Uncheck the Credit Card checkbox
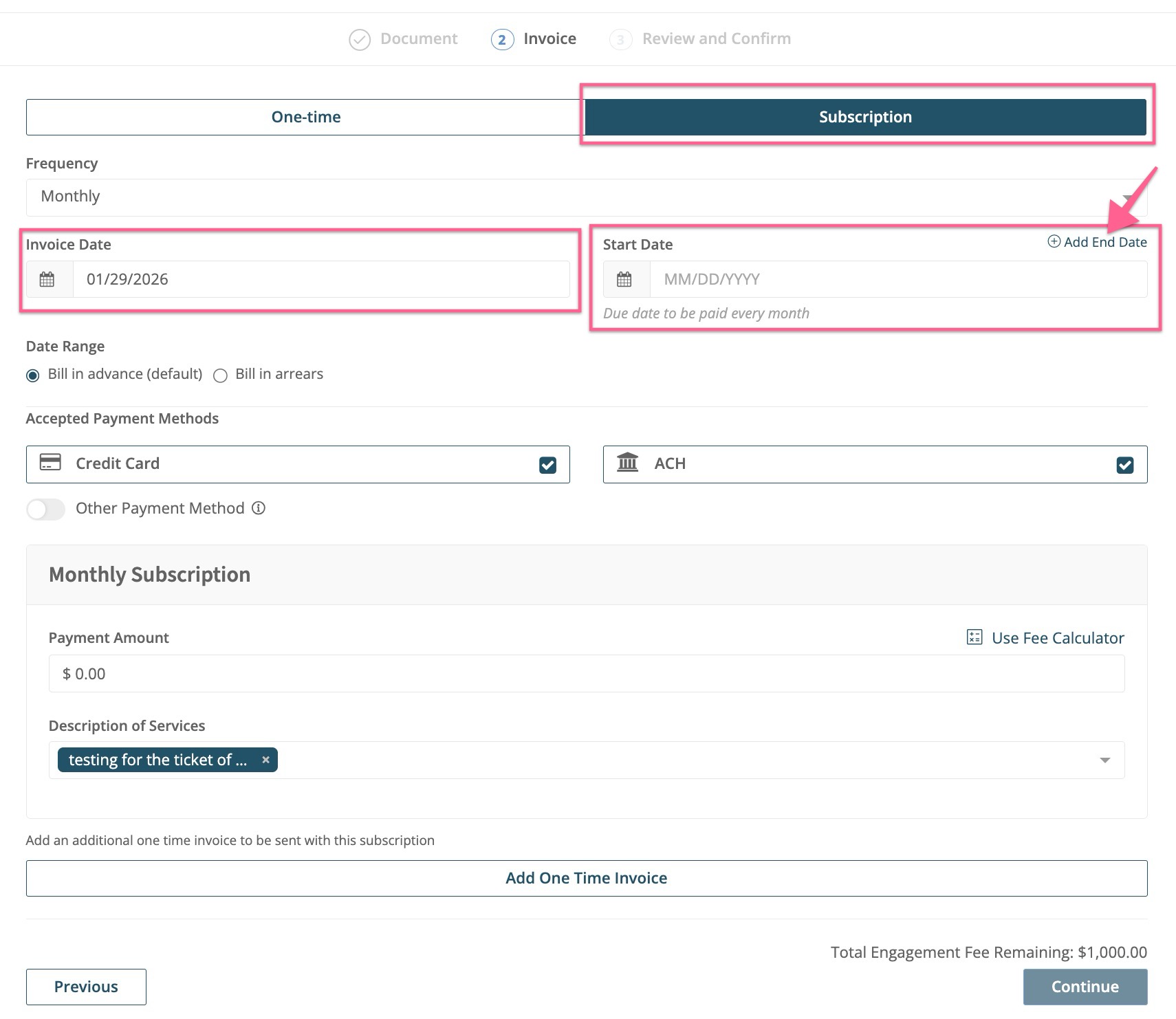1176x1019 pixels. [x=547, y=465]
